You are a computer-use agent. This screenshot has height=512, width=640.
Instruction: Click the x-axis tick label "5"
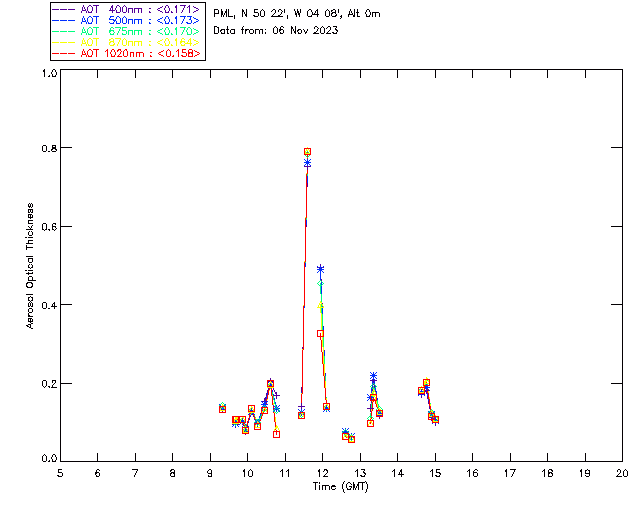click(x=60, y=473)
